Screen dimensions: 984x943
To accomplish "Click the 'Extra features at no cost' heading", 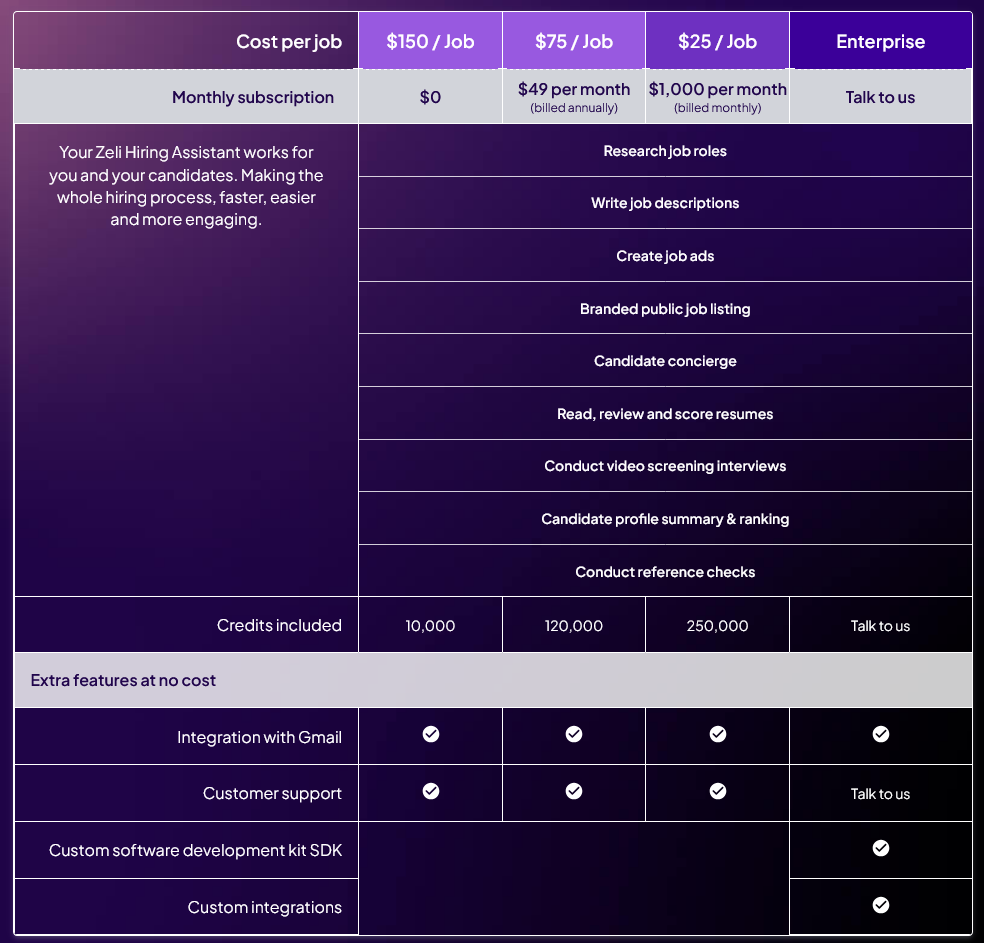I will click(x=123, y=680).
